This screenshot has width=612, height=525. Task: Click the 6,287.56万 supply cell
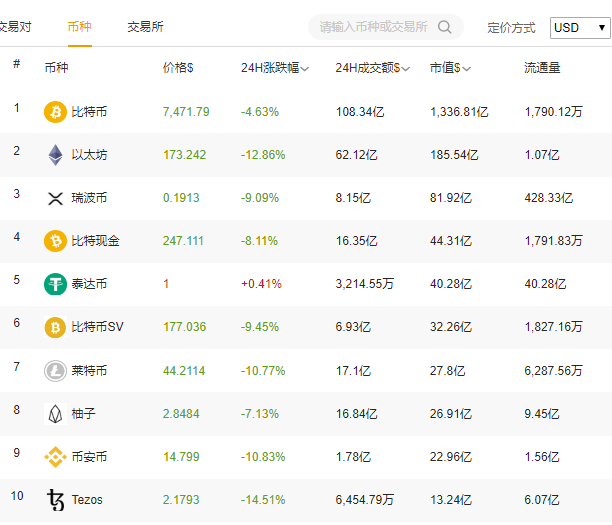tap(553, 370)
